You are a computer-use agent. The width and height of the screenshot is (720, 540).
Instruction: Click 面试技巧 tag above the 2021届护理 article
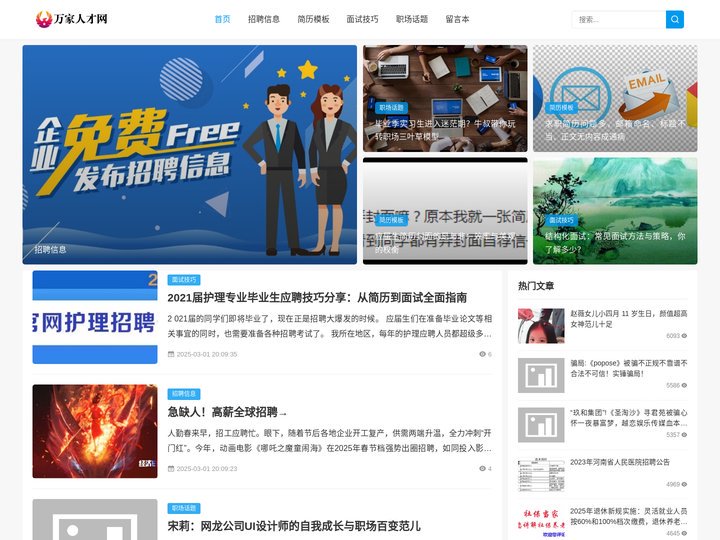tap(184, 280)
